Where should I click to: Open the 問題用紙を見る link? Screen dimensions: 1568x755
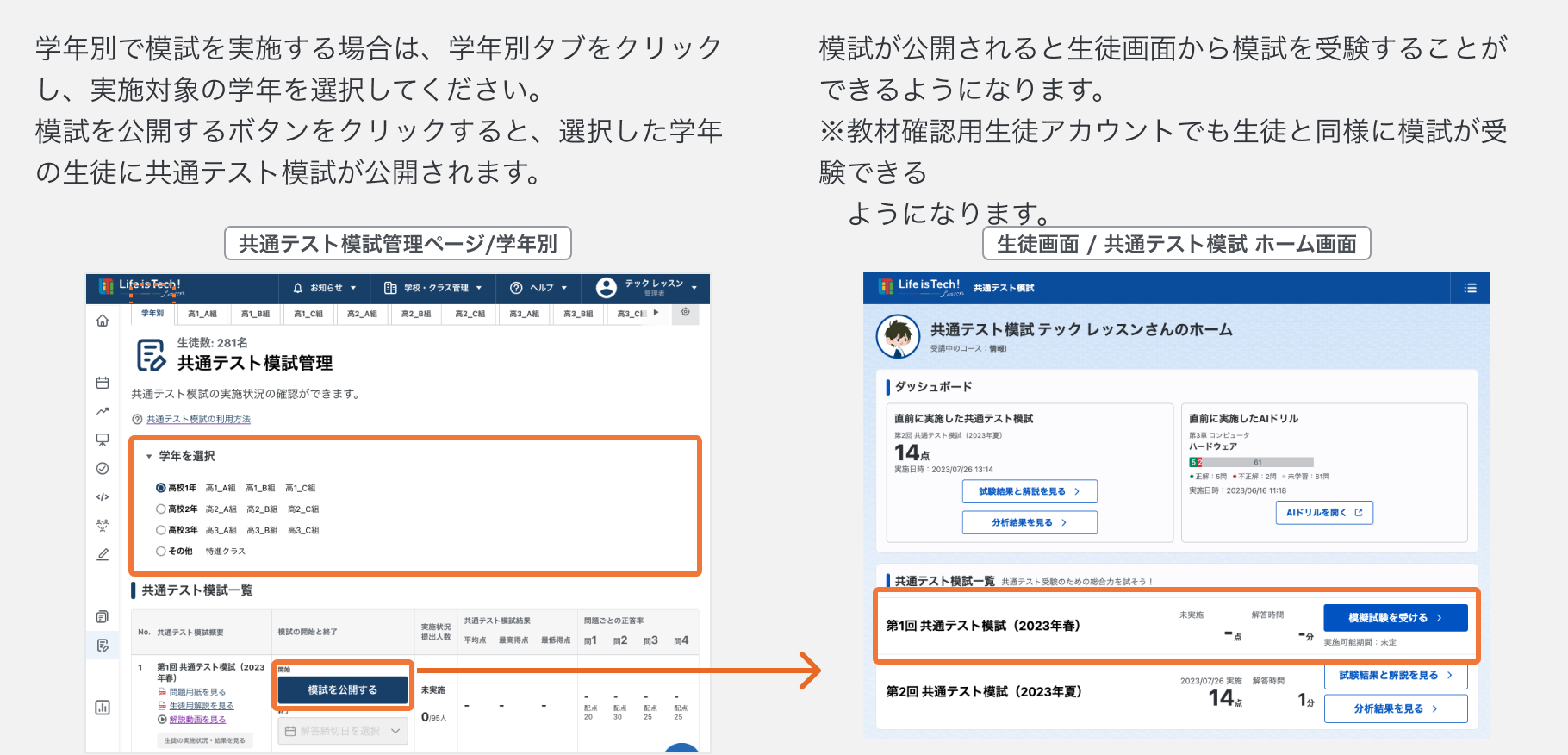[x=197, y=692]
